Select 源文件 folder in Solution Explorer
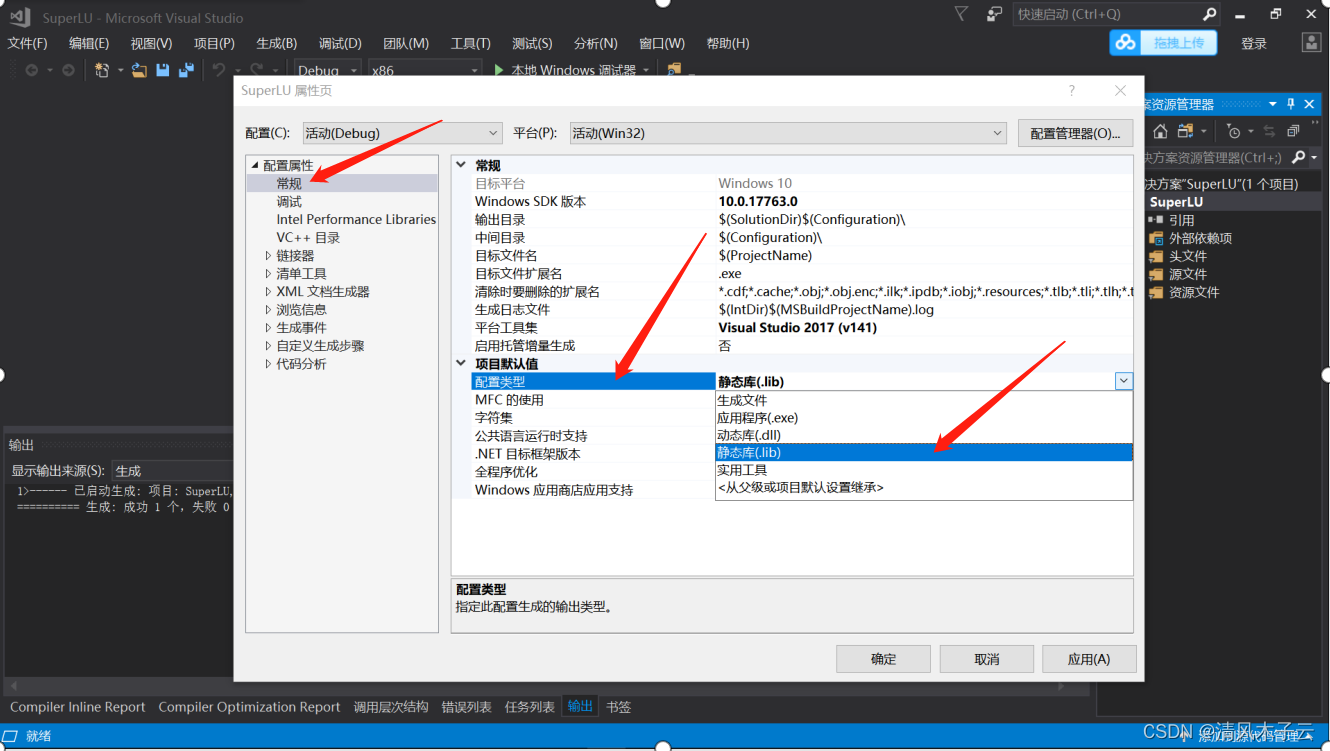Image resolution: width=1330 pixels, height=751 pixels. (1188, 274)
